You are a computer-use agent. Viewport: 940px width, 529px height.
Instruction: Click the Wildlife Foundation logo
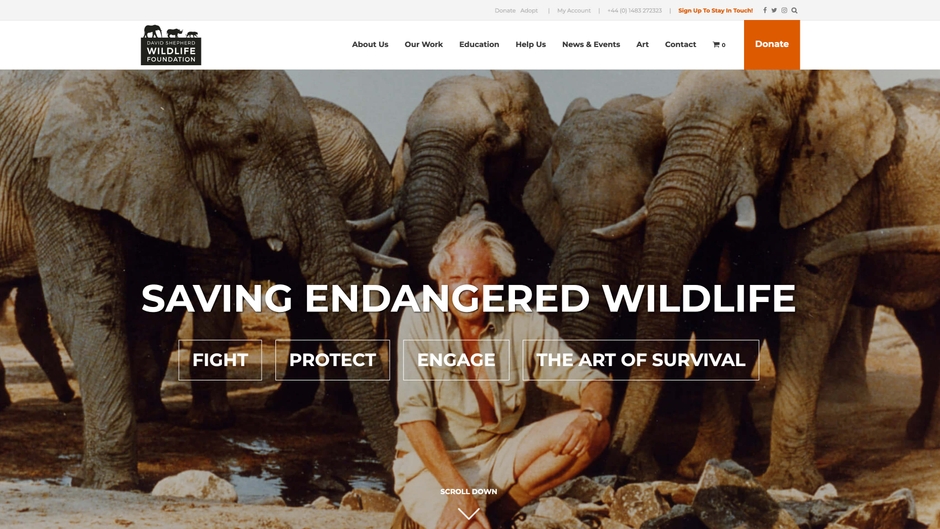tap(171, 45)
